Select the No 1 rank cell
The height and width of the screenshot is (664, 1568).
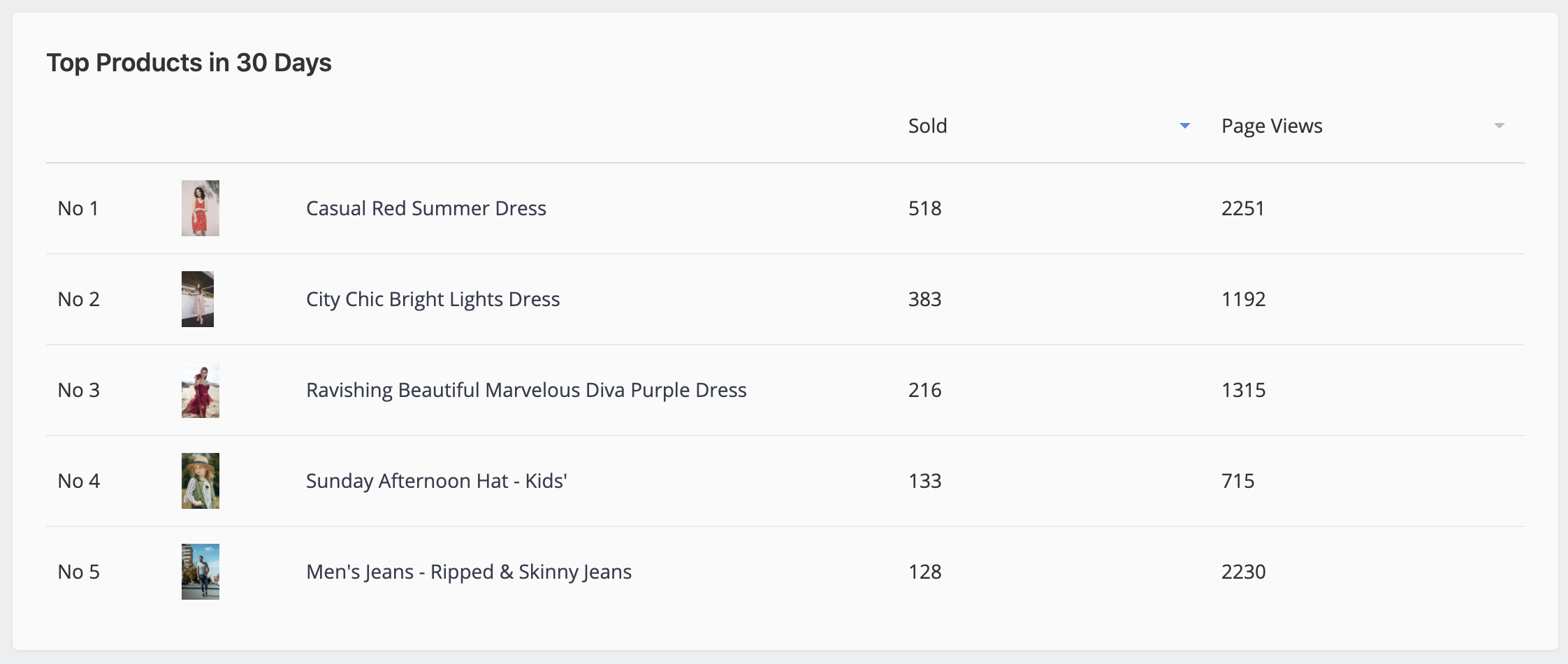coord(78,208)
